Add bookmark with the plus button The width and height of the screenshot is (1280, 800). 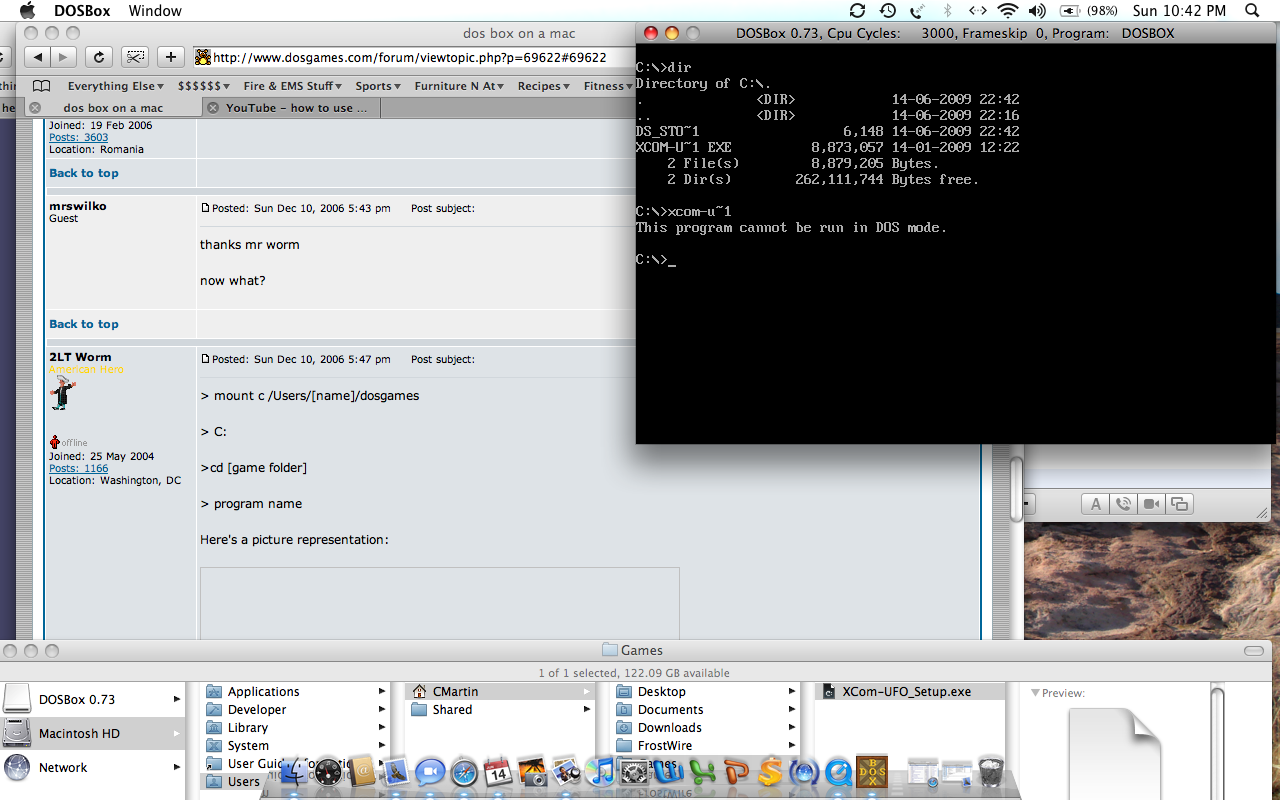point(171,57)
